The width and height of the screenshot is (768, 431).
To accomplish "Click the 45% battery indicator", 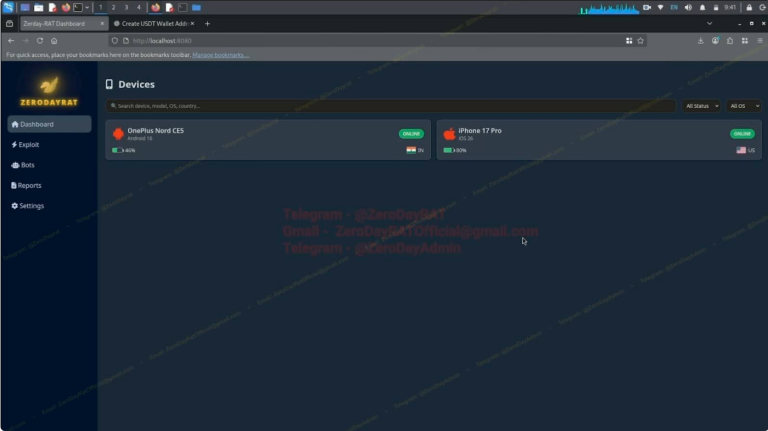I will [x=123, y=150].
